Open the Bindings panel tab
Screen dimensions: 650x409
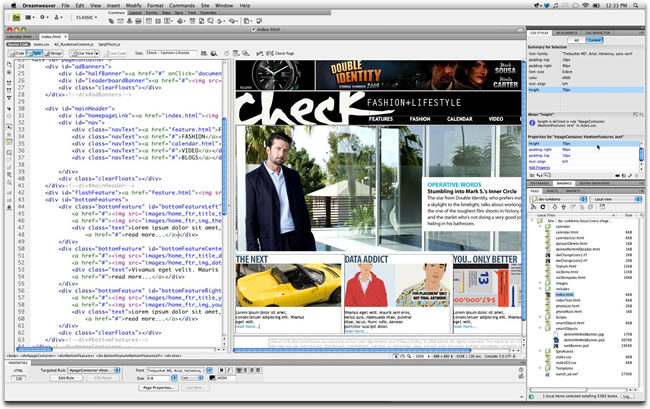pos(564,183)
